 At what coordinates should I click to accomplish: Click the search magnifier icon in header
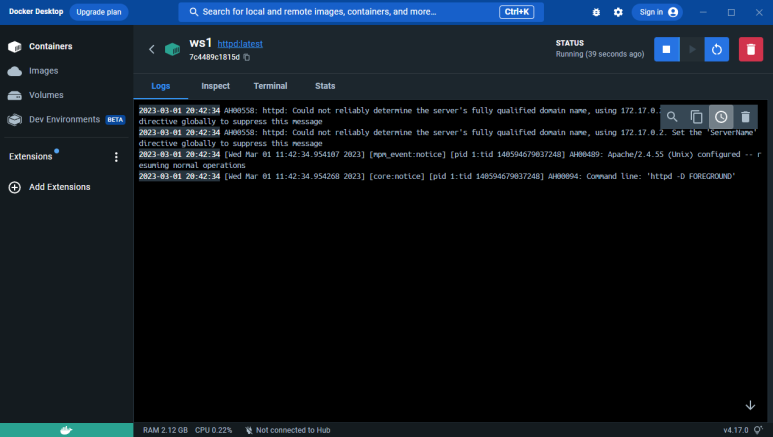pos(194,12)
